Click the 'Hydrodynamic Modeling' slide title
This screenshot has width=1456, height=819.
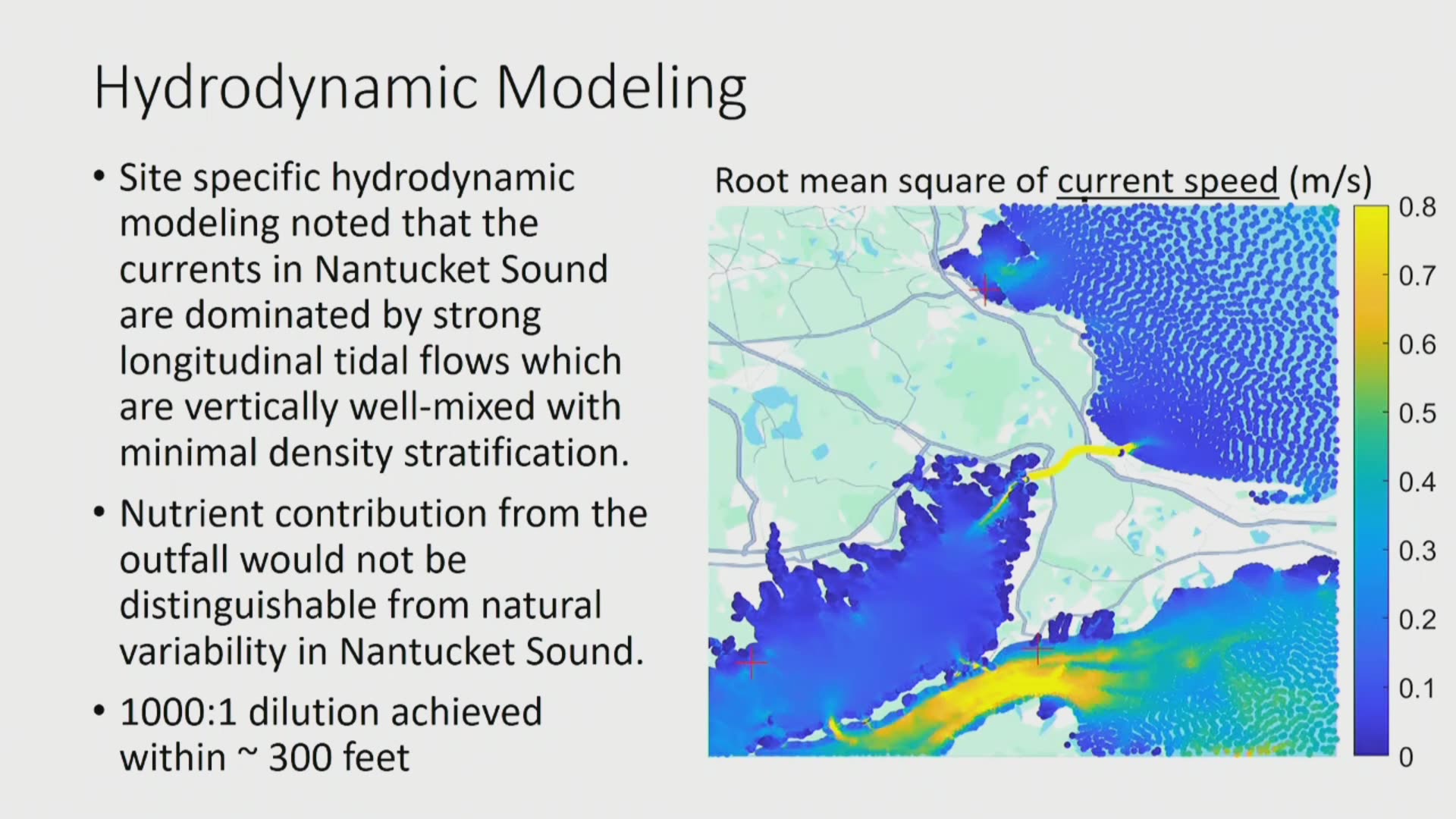[x=420, y=89]
